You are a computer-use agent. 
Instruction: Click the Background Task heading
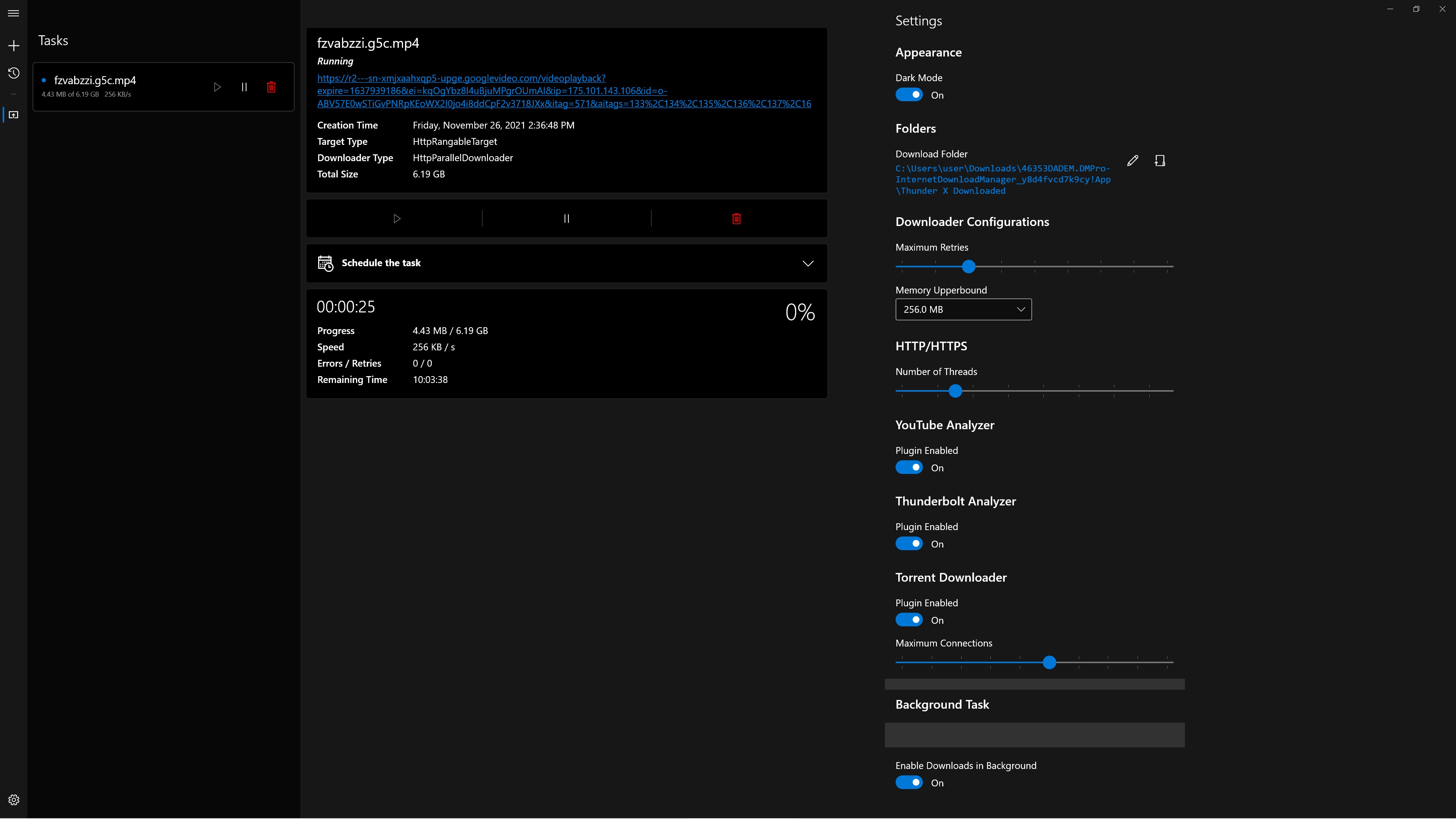click(942, 704)
